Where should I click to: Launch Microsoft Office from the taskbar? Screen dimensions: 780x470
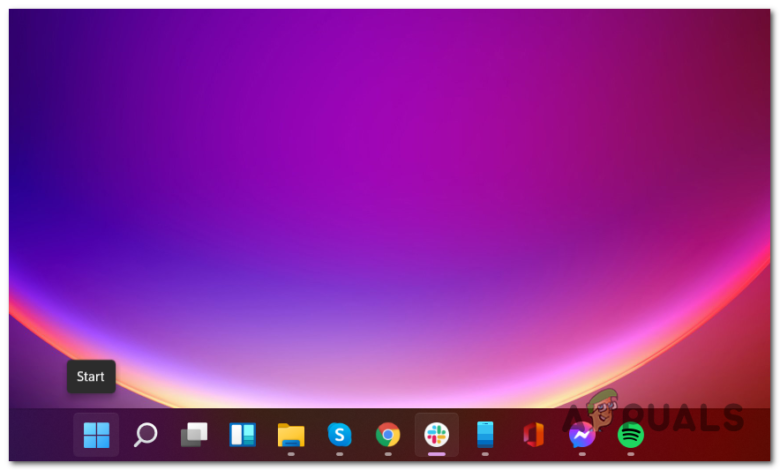[x=533, y=435]
